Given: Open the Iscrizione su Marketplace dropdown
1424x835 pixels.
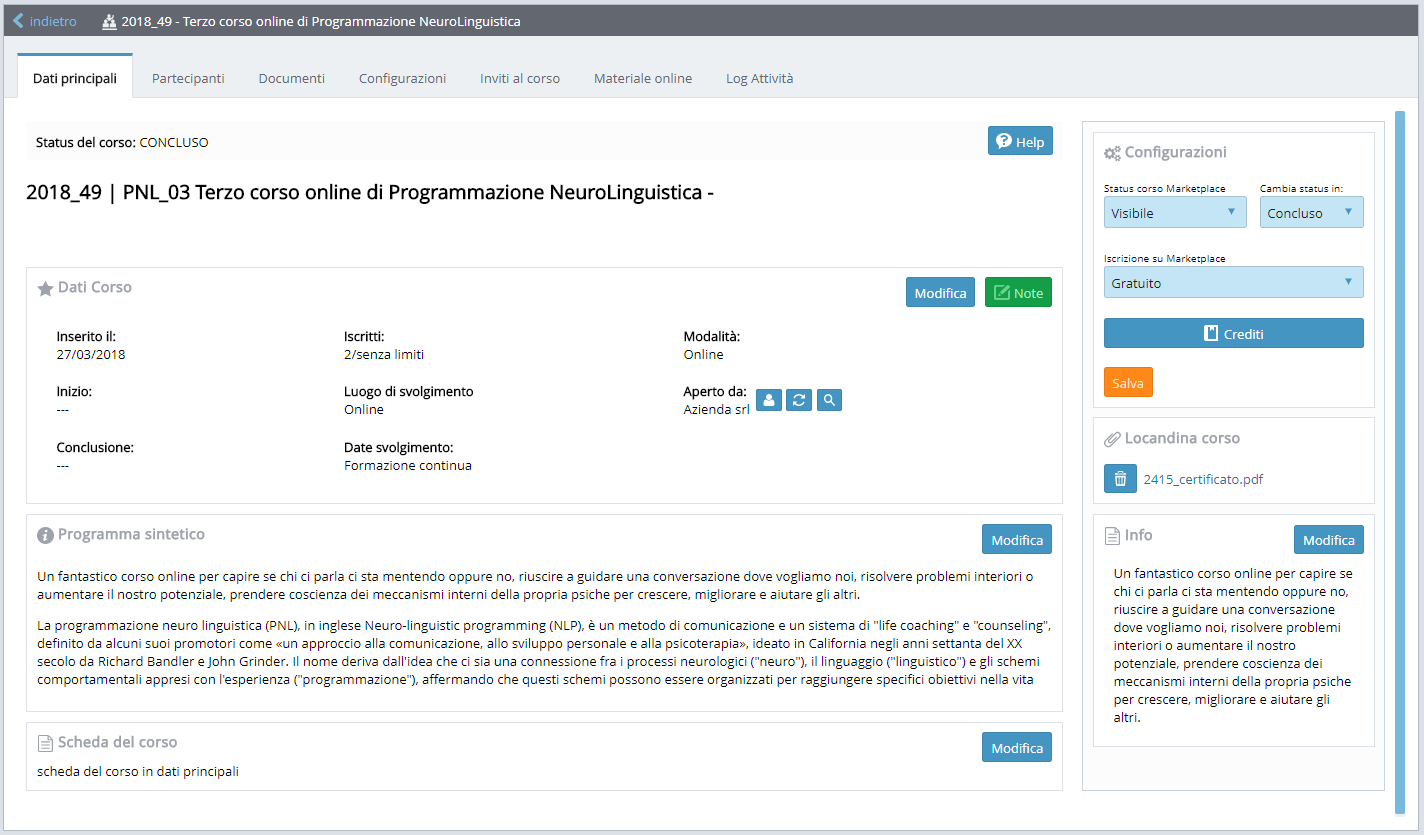Looking at the screenshot, I should pyautogui.click(x=1233, y=282).
